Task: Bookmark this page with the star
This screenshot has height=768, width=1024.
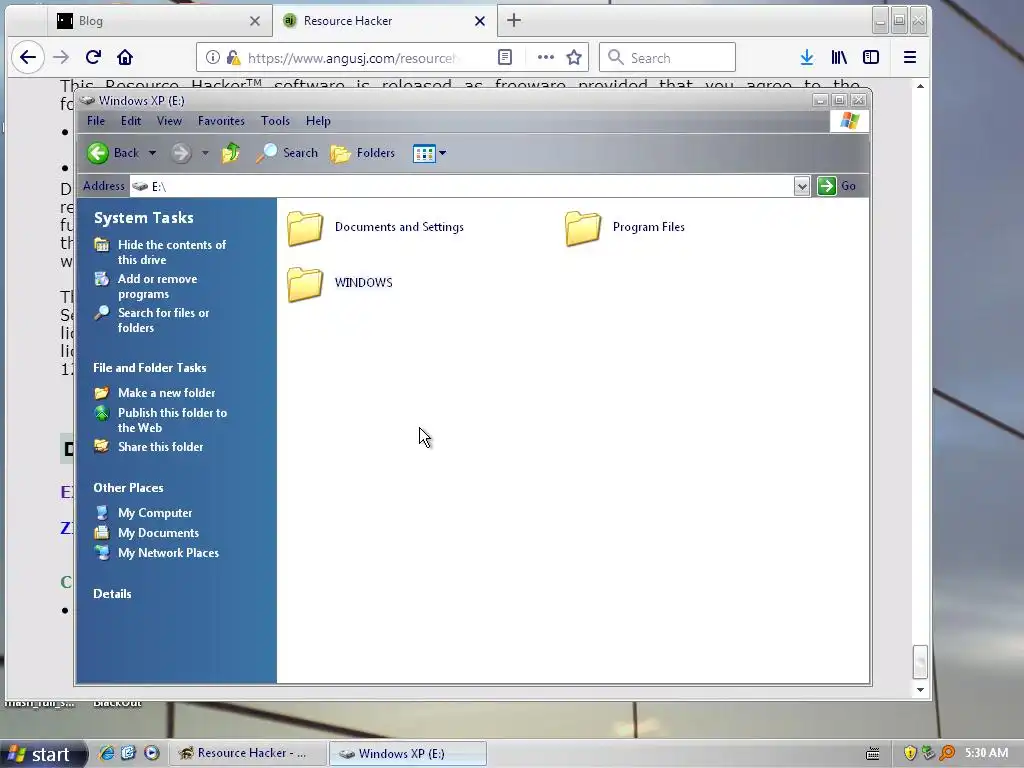Action: point(574,57)
